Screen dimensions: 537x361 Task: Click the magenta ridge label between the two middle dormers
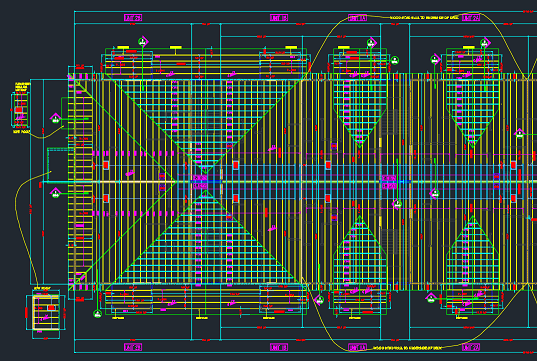389,178
